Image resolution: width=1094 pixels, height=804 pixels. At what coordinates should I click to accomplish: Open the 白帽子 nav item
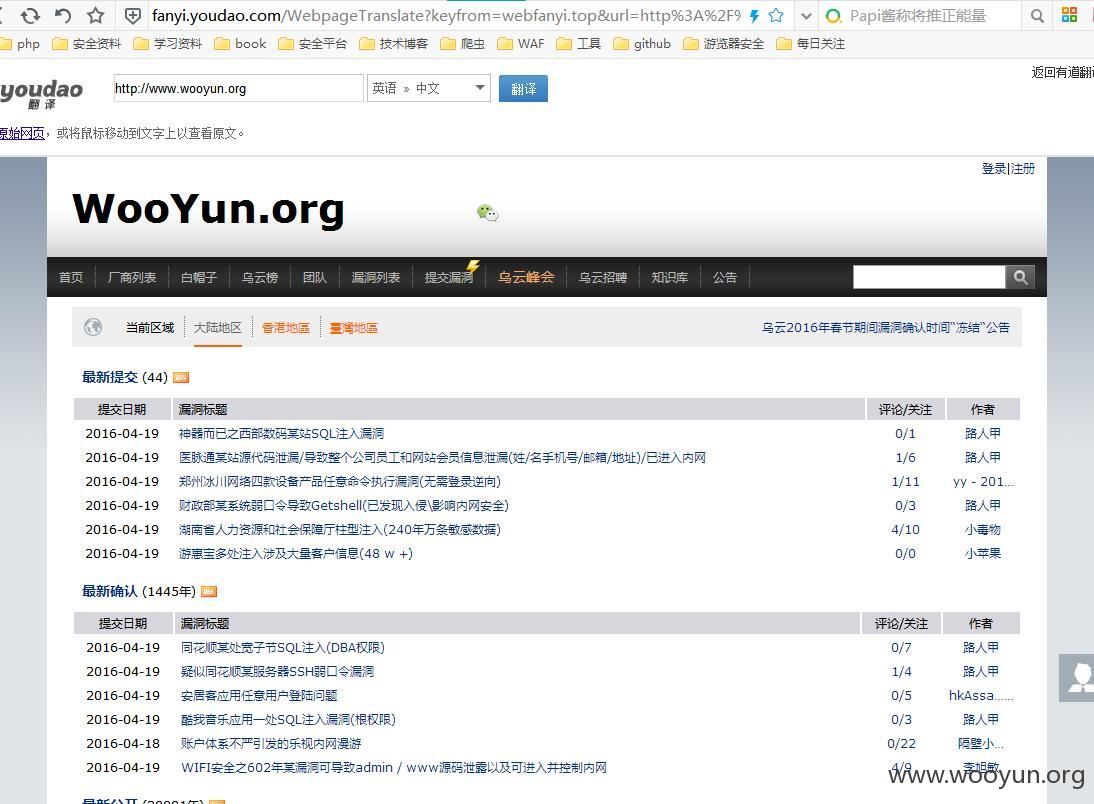[x=199, y=278]
